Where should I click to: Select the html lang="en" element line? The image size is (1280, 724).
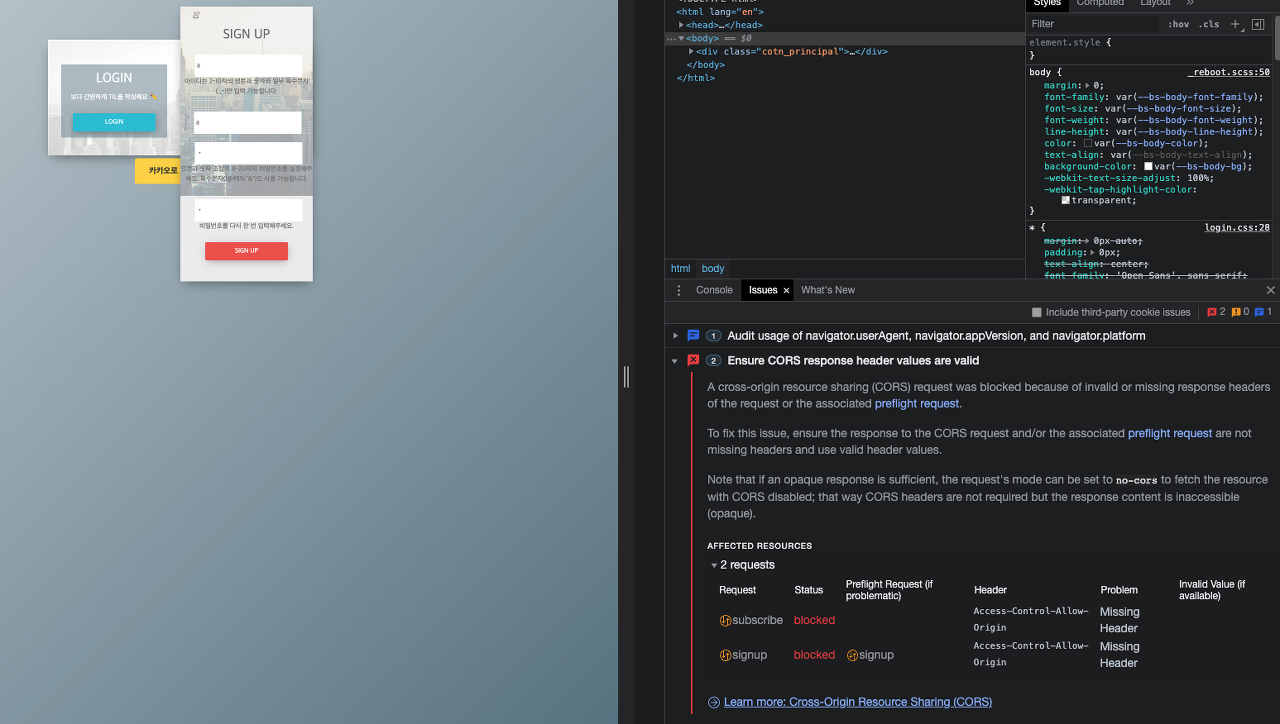point(720,12)
